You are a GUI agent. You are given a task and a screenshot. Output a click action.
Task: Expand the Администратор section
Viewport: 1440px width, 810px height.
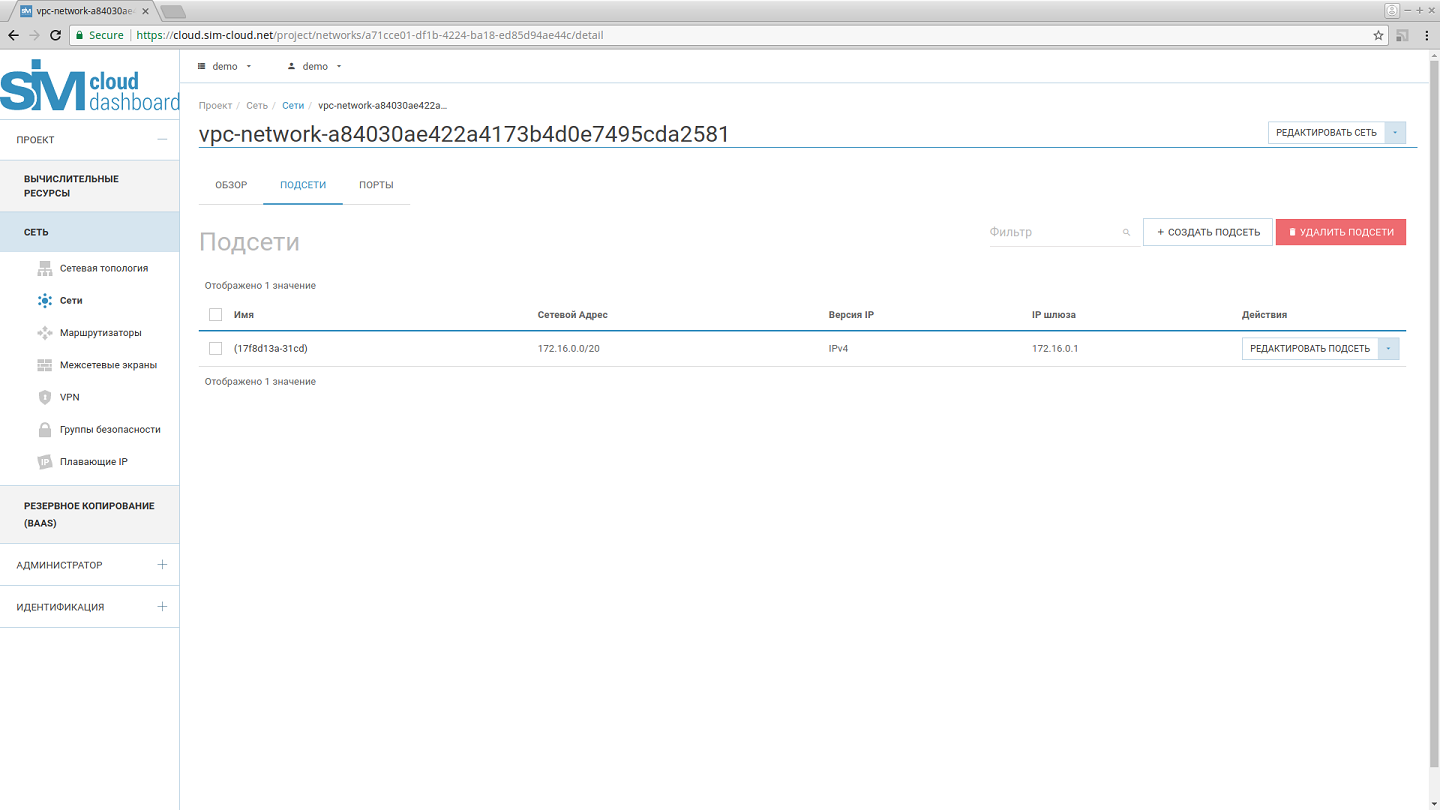(x=162, y=565)
